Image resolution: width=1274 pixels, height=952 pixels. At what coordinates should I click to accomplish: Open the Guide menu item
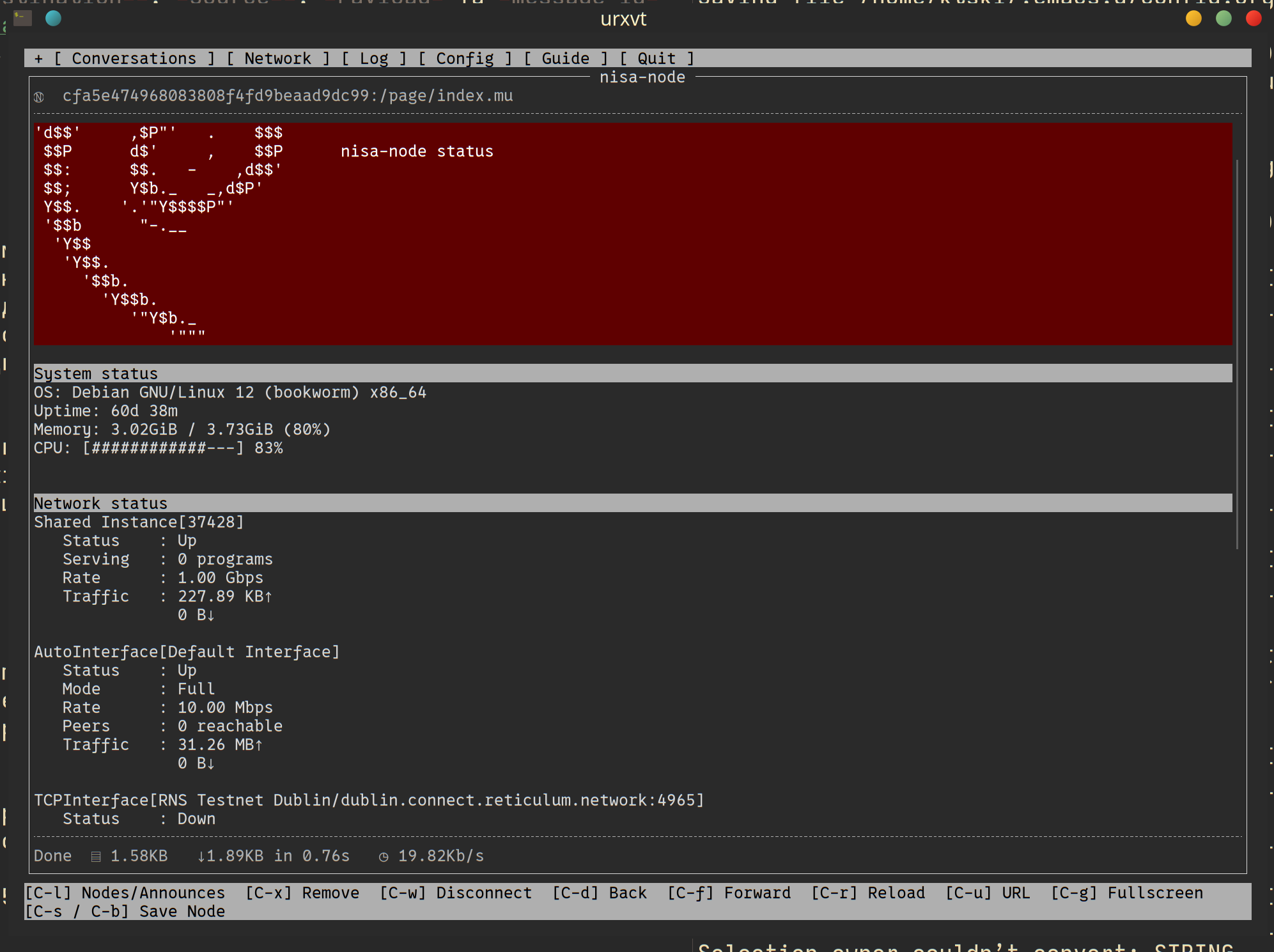[x=565, y=59]
